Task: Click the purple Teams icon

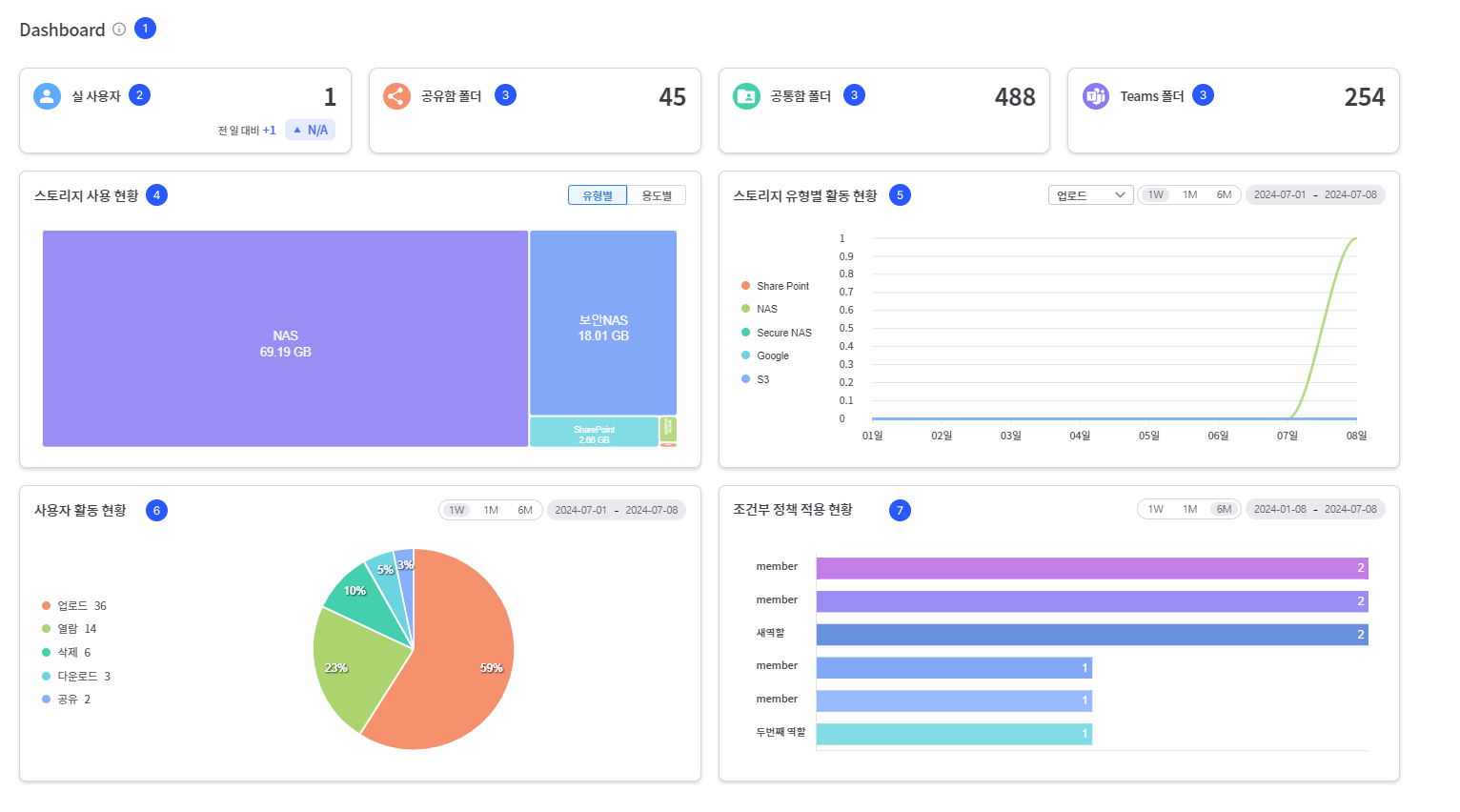Action: pyautogui.click(x=1096, y=96)
